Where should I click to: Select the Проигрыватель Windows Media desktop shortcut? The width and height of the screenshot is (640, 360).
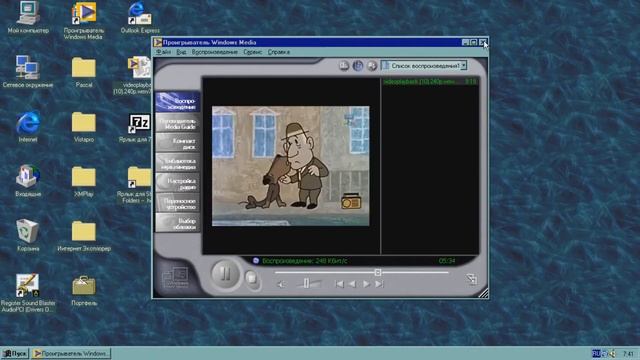[84, 20]
